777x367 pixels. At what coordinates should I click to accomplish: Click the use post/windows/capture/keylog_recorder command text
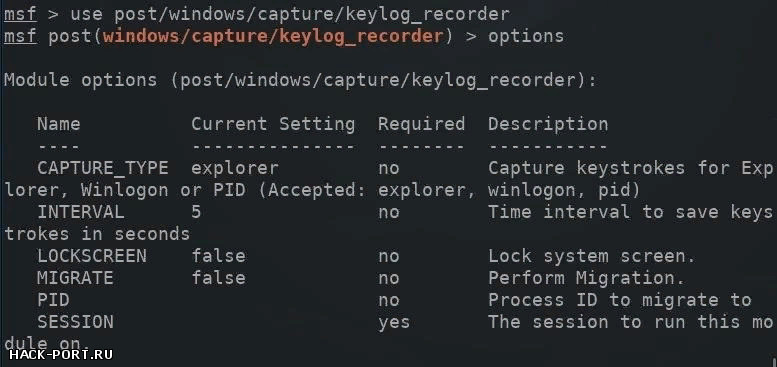290,15
